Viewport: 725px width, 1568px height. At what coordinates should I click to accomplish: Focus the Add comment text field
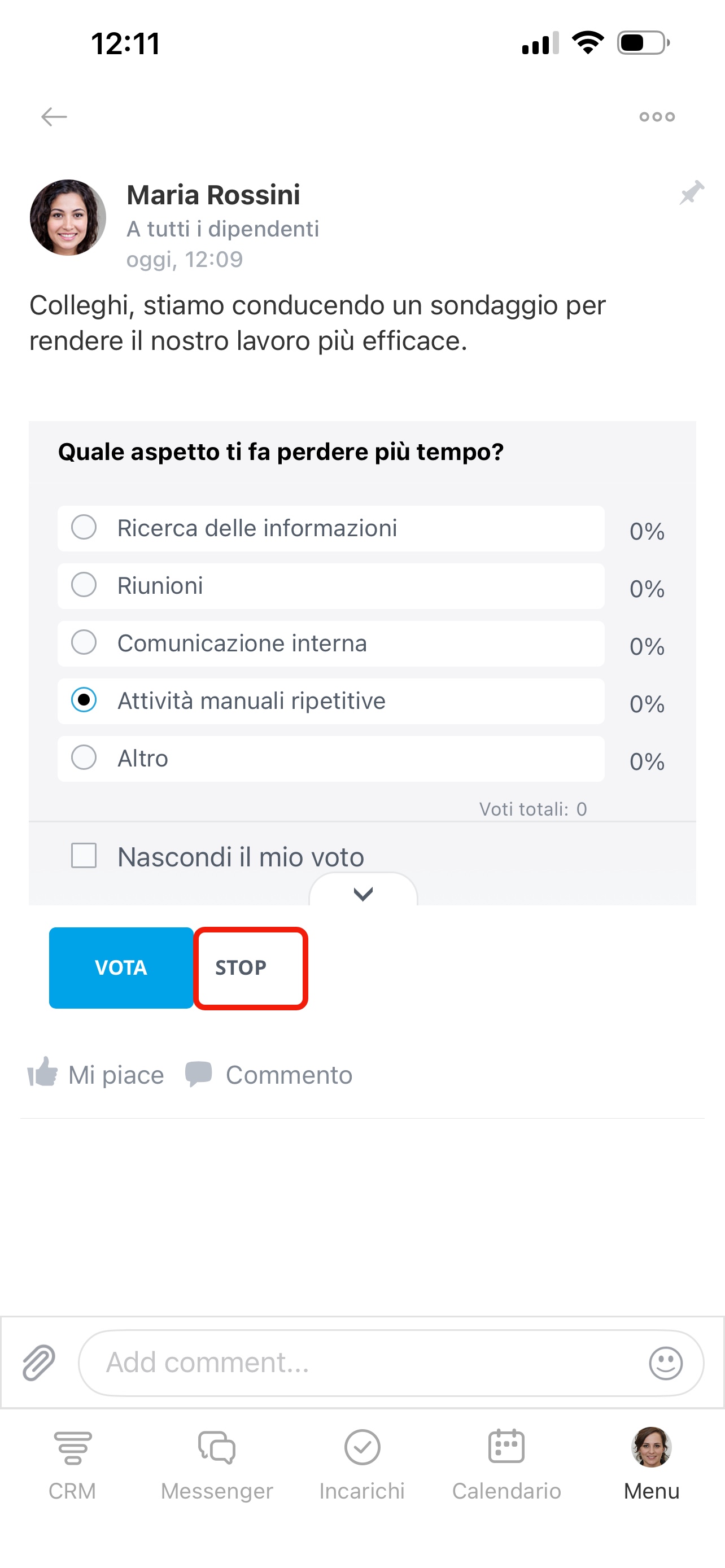tap(365, 1362)
